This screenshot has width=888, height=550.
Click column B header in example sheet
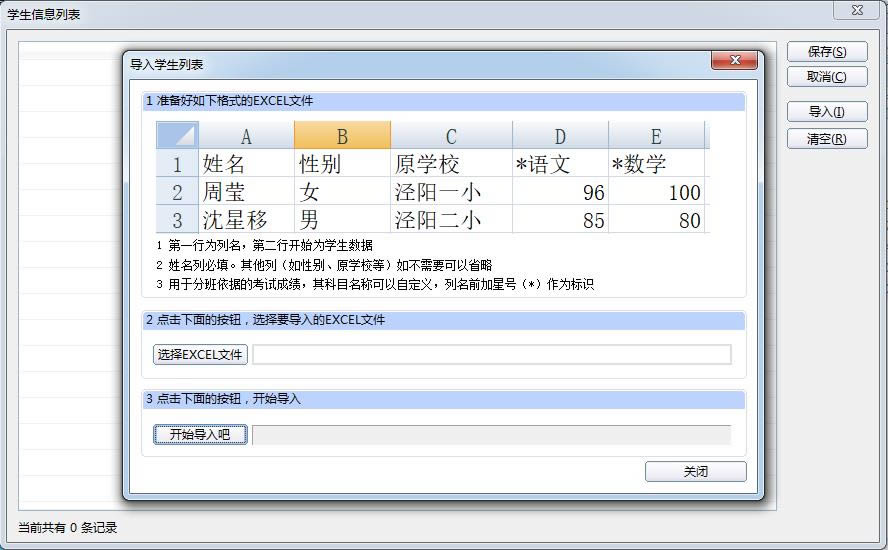click(x=342, y=136)
